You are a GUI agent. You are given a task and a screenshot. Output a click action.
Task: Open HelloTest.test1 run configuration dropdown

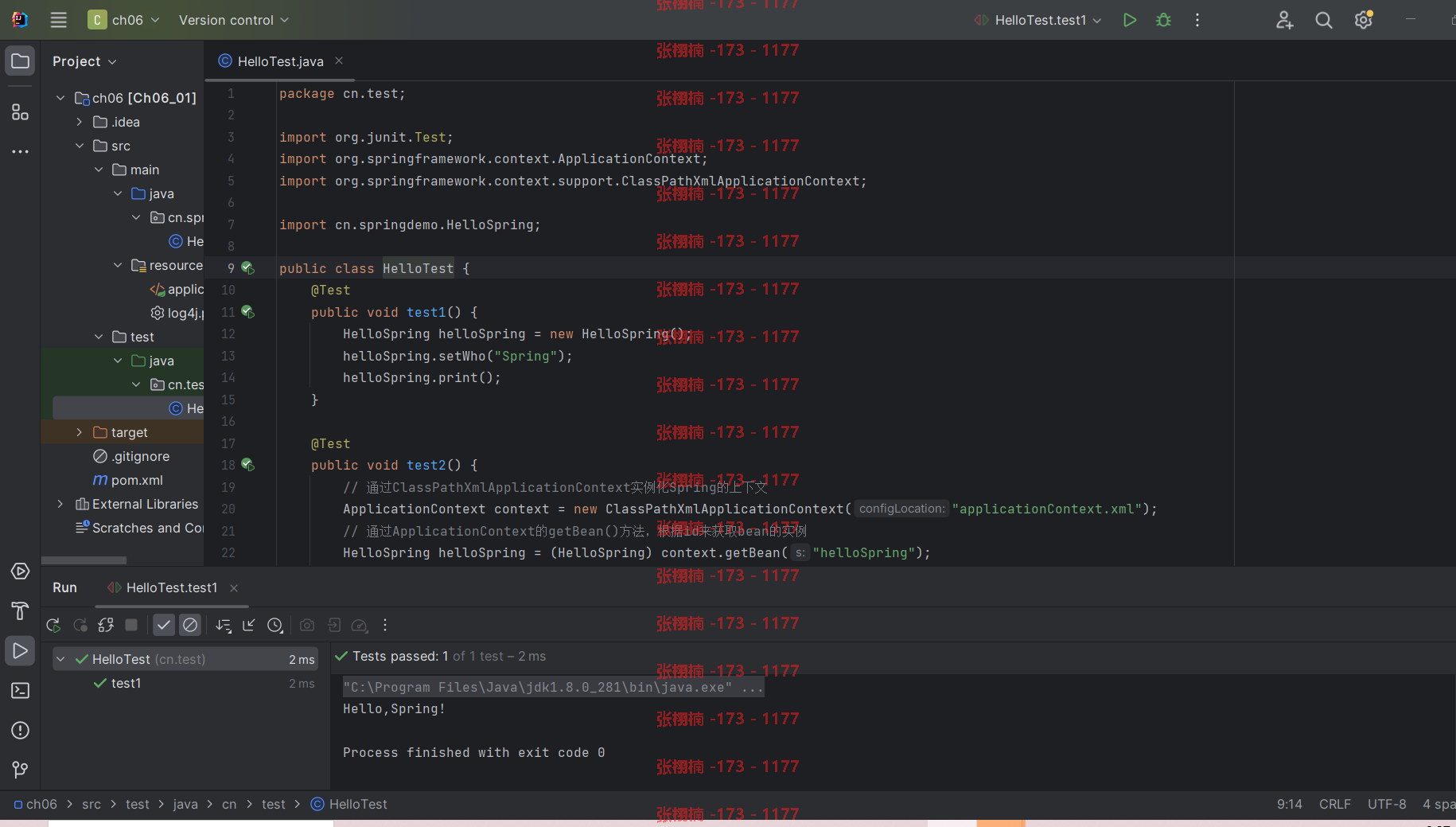pyautogui.click(x=1038, y=20)
